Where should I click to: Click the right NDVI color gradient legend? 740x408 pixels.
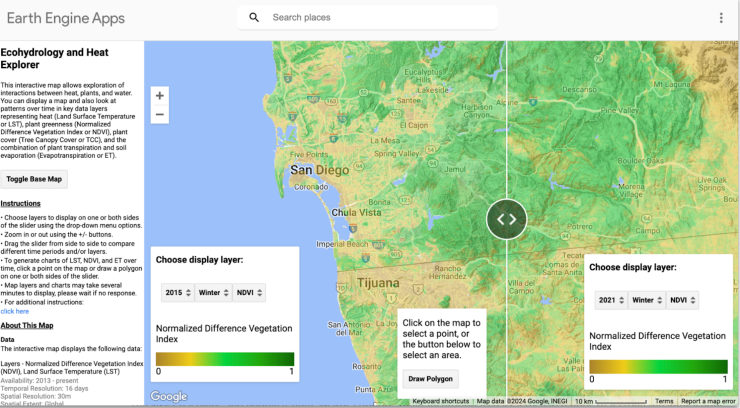[658, 366]
